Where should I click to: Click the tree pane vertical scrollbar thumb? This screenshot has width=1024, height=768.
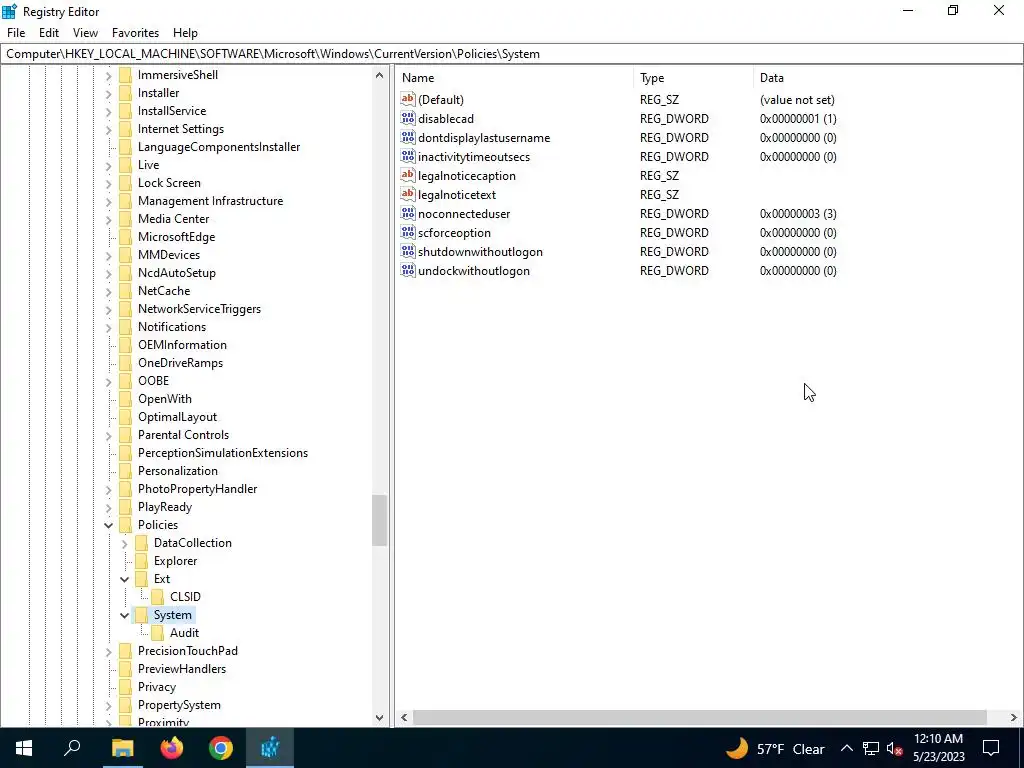click(379, 520)
